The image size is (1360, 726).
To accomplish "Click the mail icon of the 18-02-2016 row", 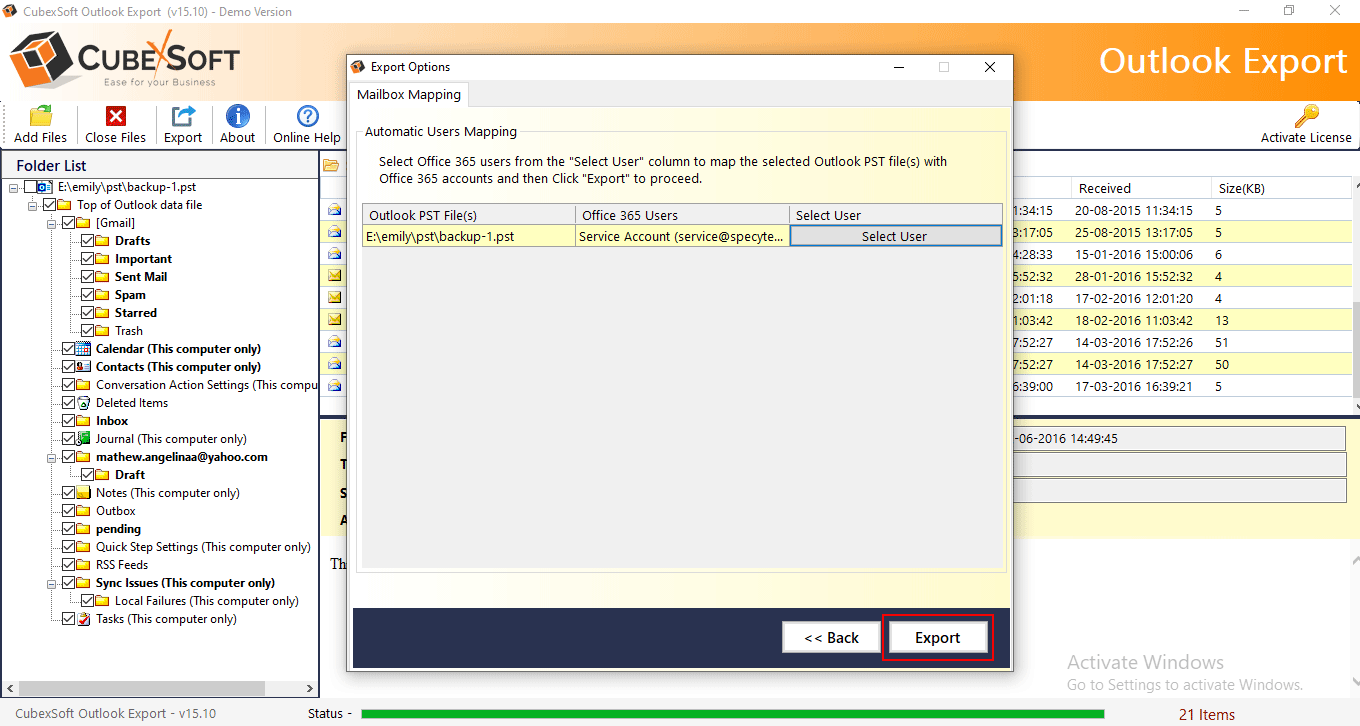I will click(335, 319).
